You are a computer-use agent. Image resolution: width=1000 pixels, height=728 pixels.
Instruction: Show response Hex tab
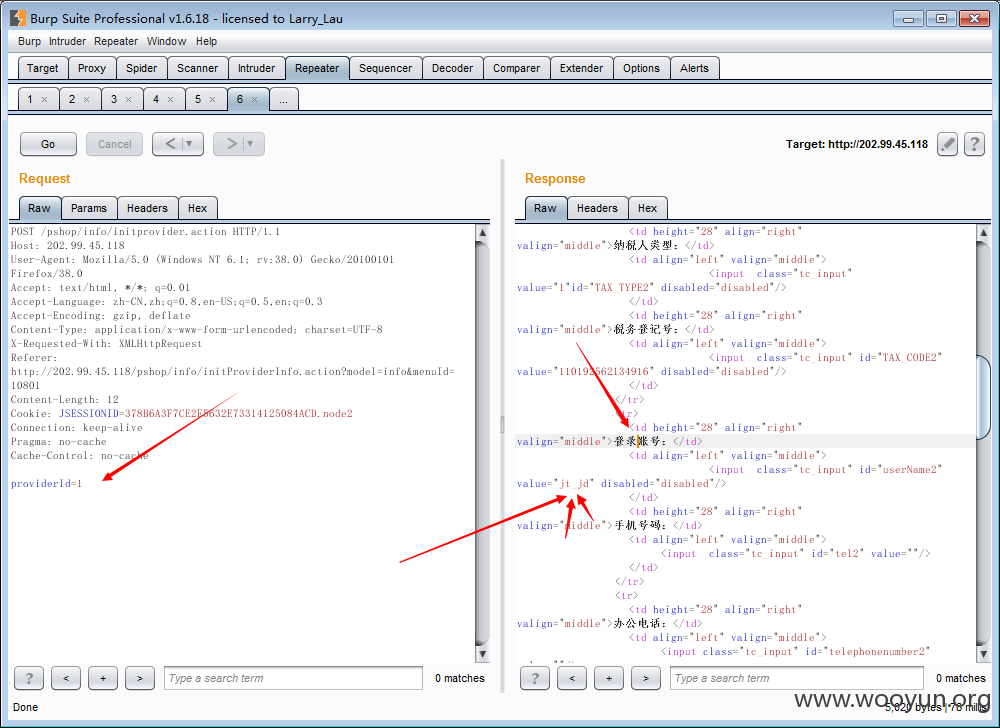647,208
